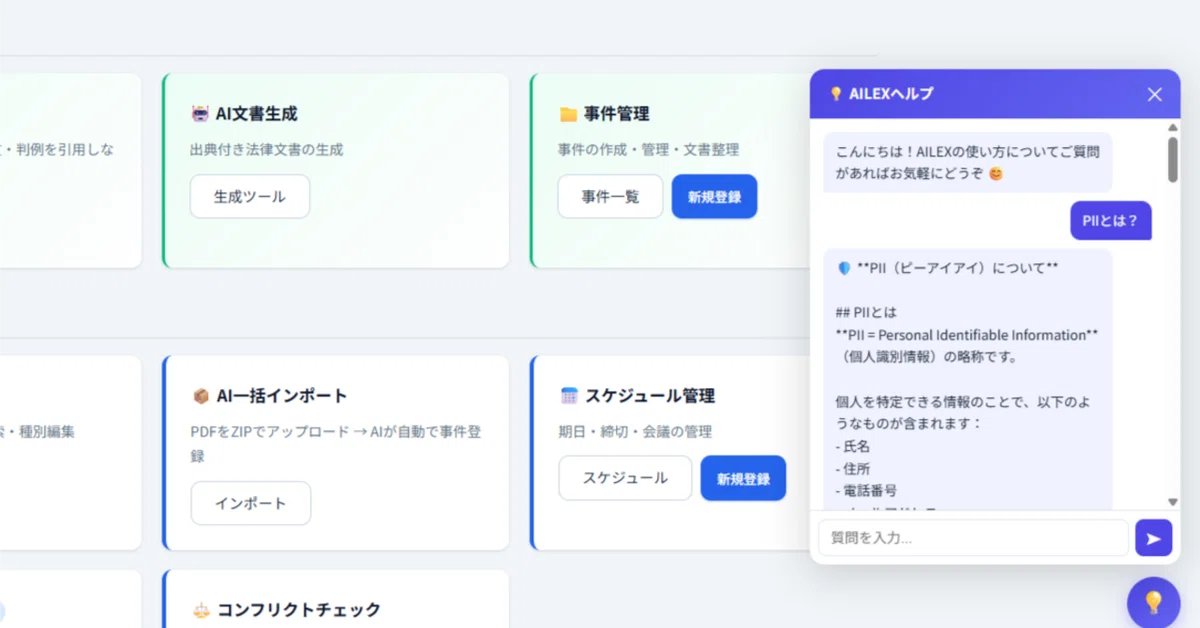Click the PDFをZIPでアップロード description text

point(337,444)
